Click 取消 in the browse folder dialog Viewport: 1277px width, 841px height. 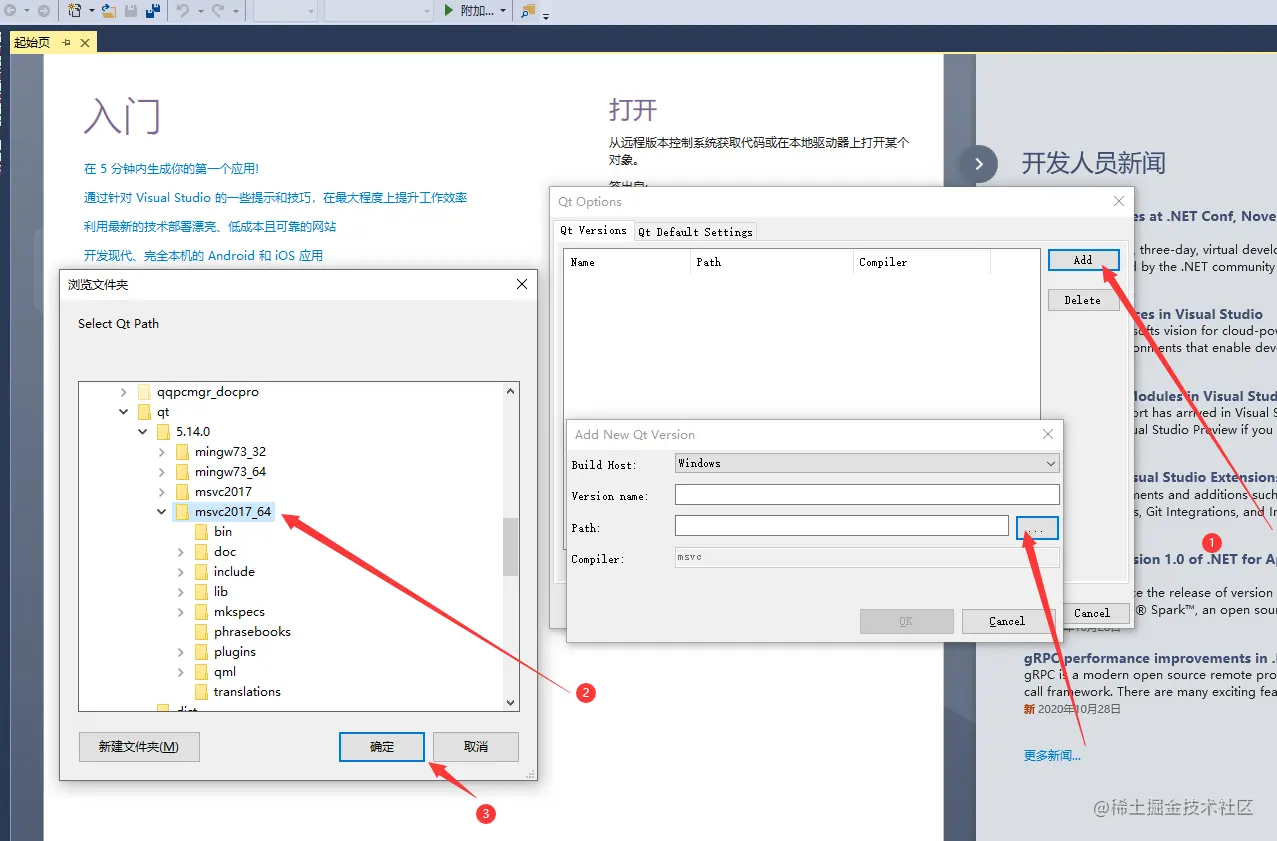(476, 747)
